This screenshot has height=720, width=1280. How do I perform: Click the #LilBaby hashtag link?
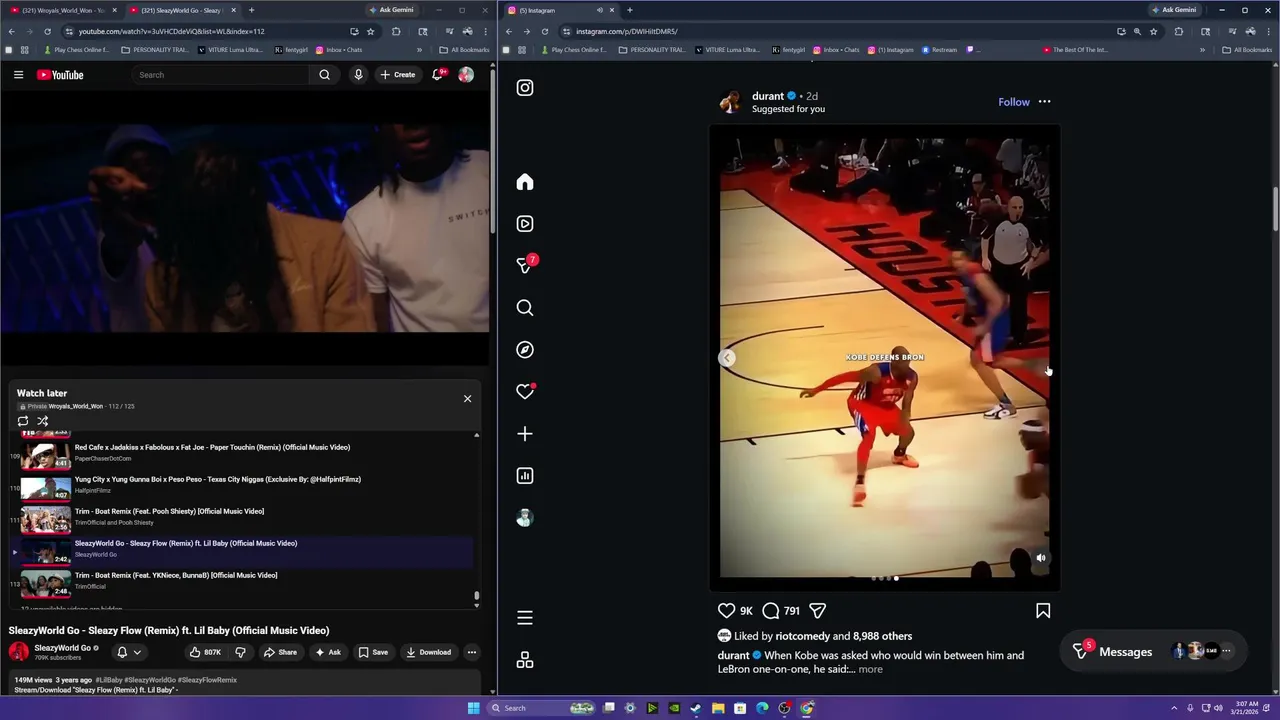pyautogui.click(x=109, y=680)
